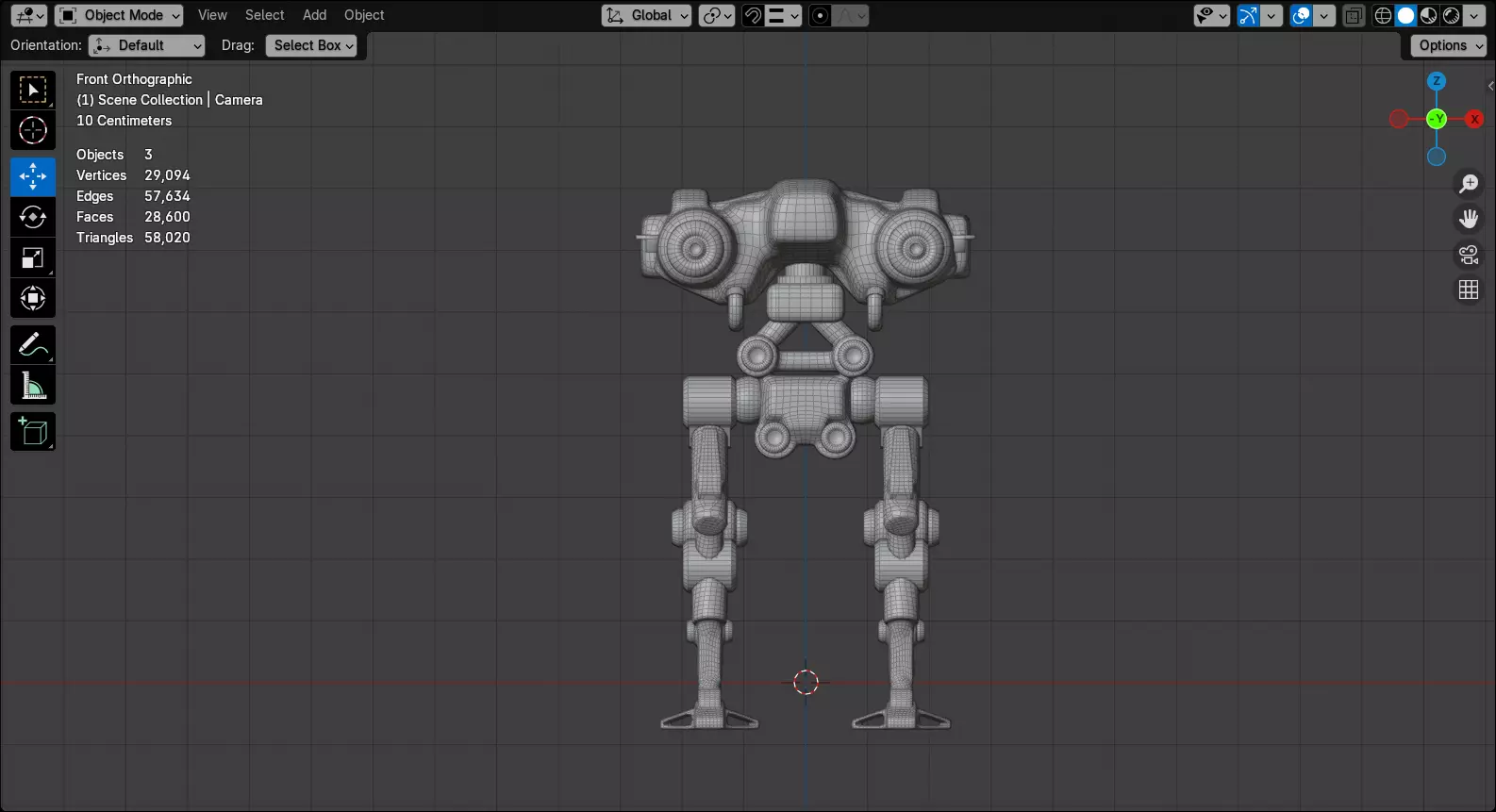Click the Edges count '57,634'
Viewport: 1496px width, 812px height.
coord(167,196)
